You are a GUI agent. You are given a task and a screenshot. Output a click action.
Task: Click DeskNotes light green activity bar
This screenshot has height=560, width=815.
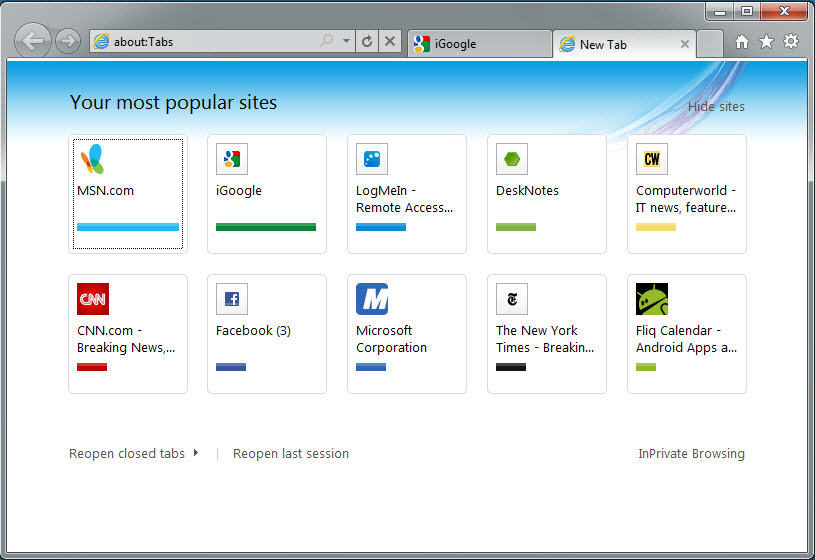516,227
